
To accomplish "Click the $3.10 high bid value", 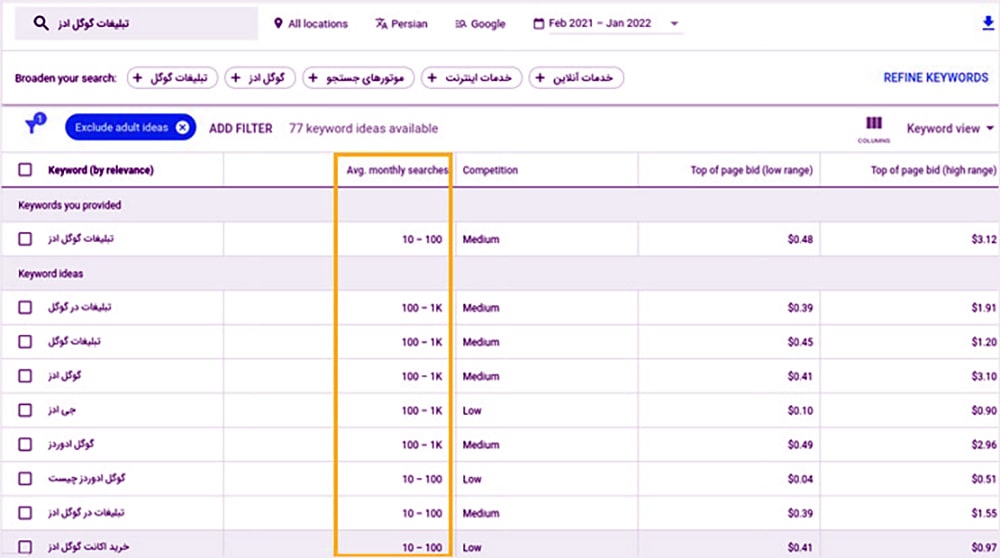I will [x=983, y=376].
